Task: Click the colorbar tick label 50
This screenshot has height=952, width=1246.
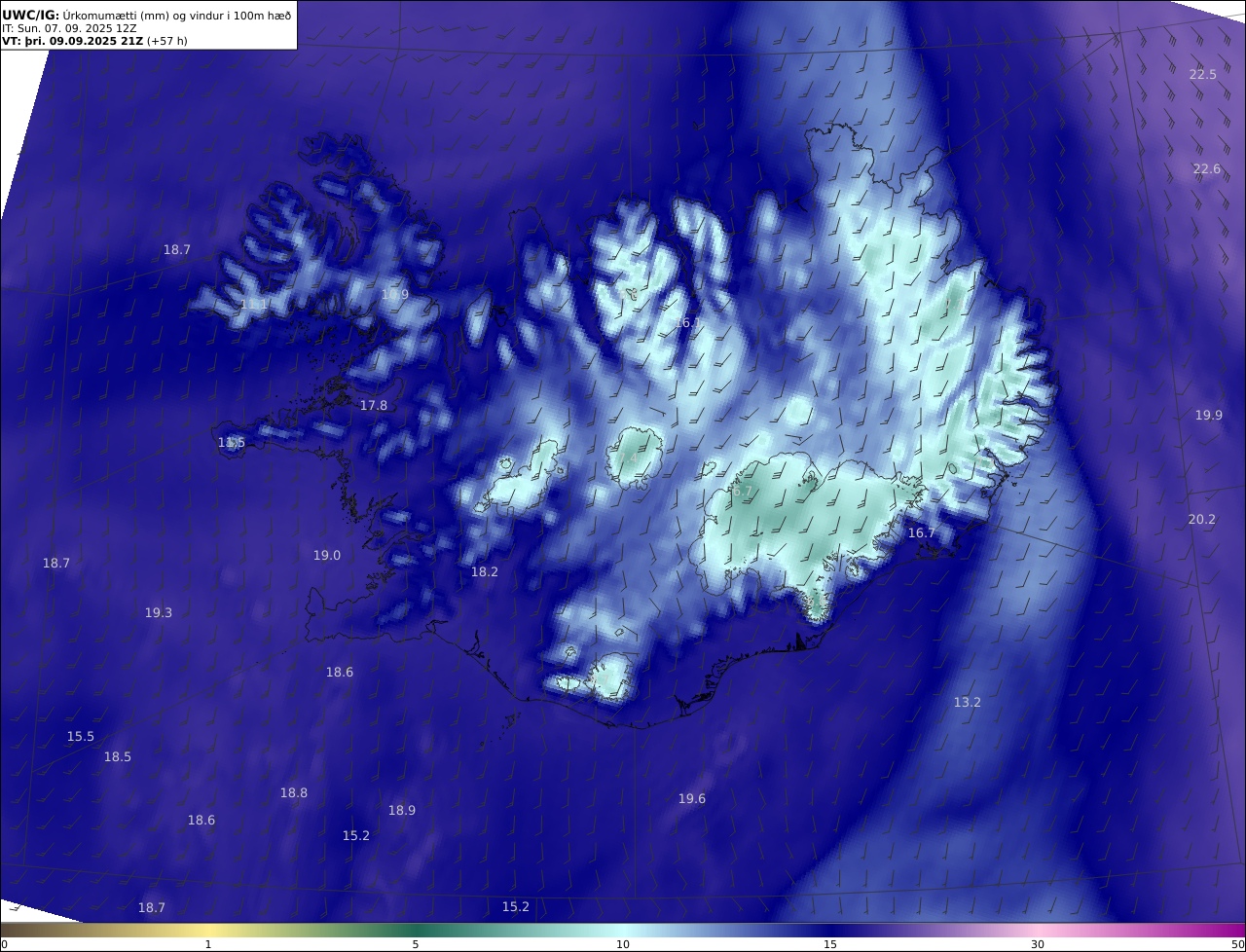Action: (1238, 944)
